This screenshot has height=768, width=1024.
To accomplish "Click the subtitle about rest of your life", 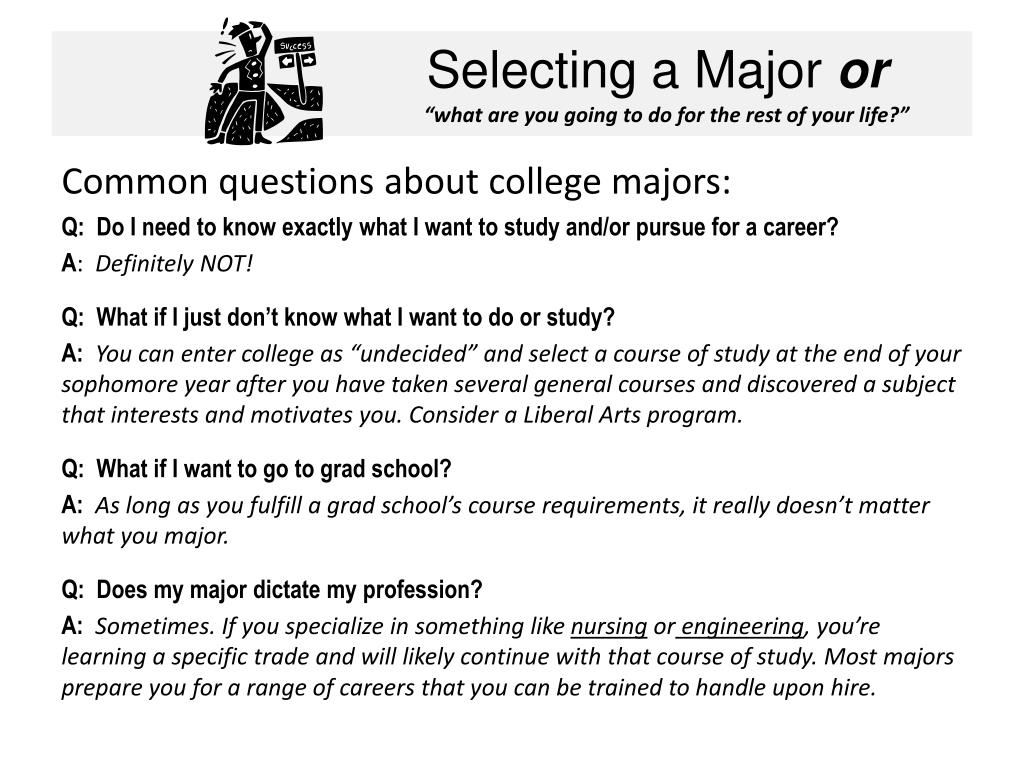I will (667, 116).
